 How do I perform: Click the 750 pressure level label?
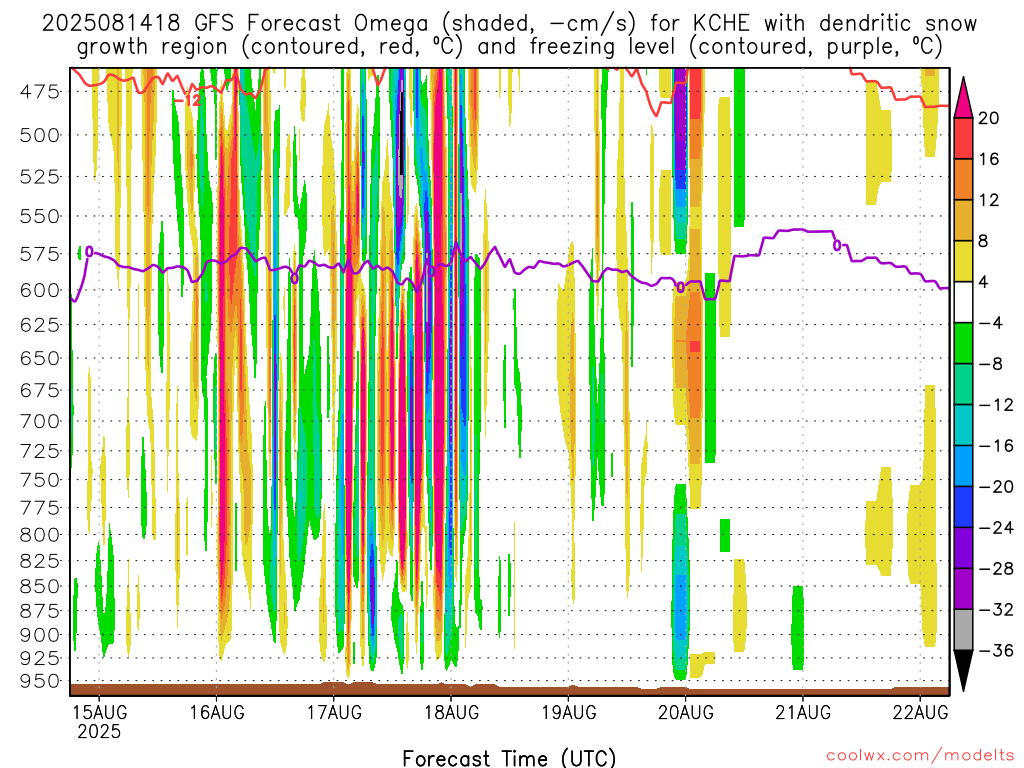coord(40,480)
